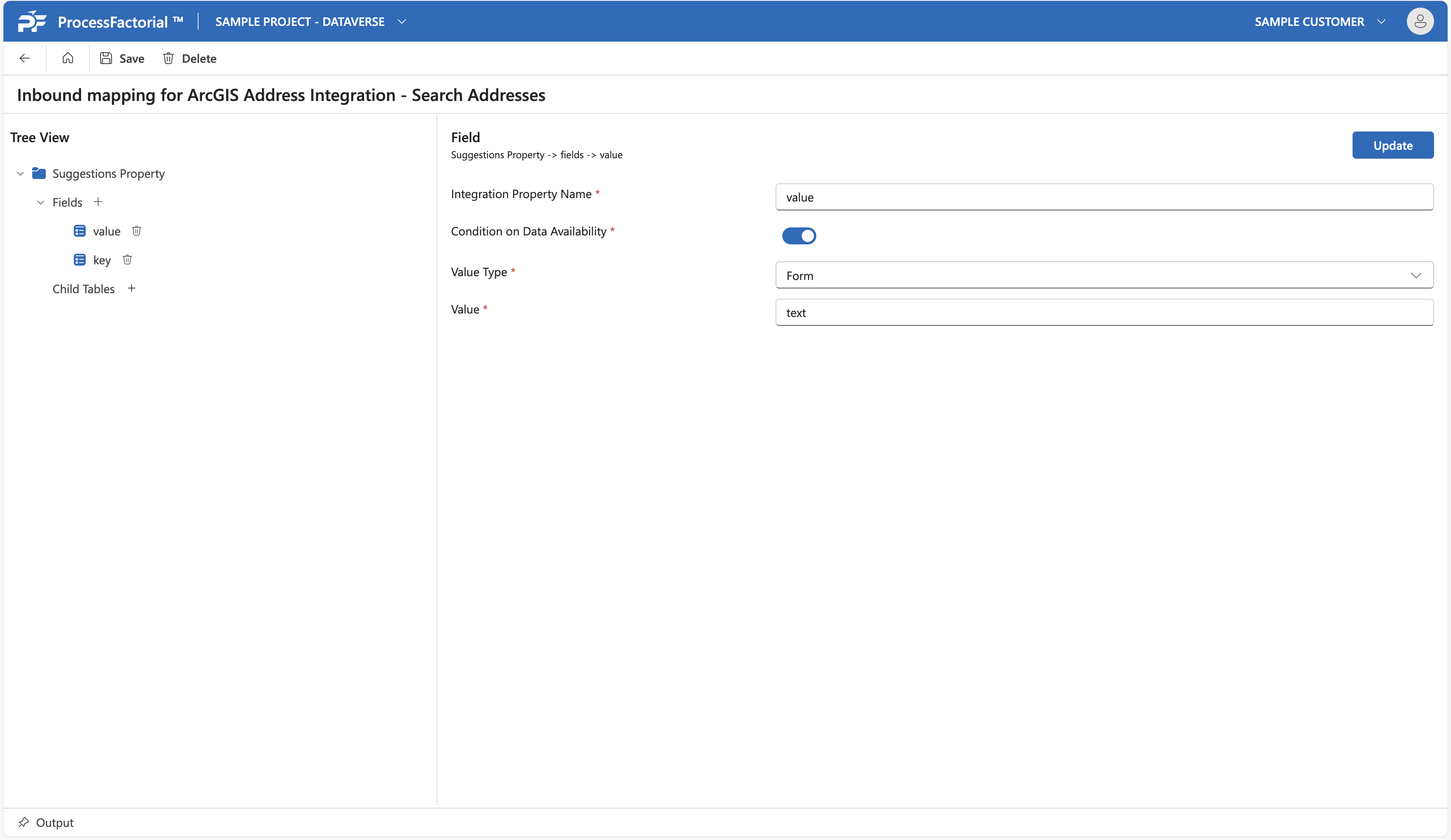The height and width of the screenshot is (840, 1451).
Task: Open the Sample Customer menu
Action: [1320, 21]
